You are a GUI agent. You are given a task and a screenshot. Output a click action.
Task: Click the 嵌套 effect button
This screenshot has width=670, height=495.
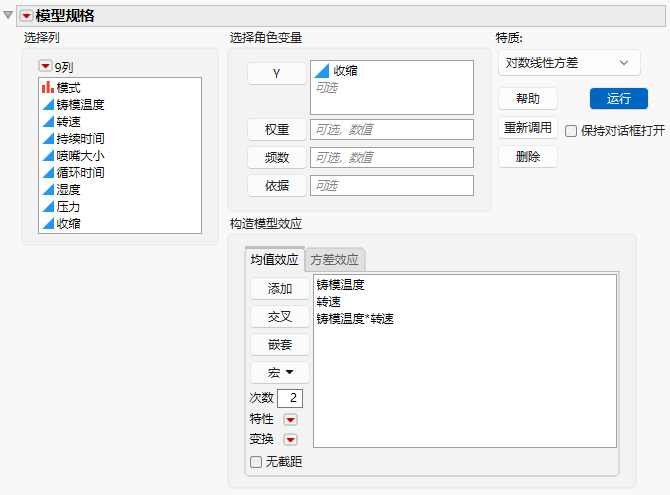click(280, 345)
